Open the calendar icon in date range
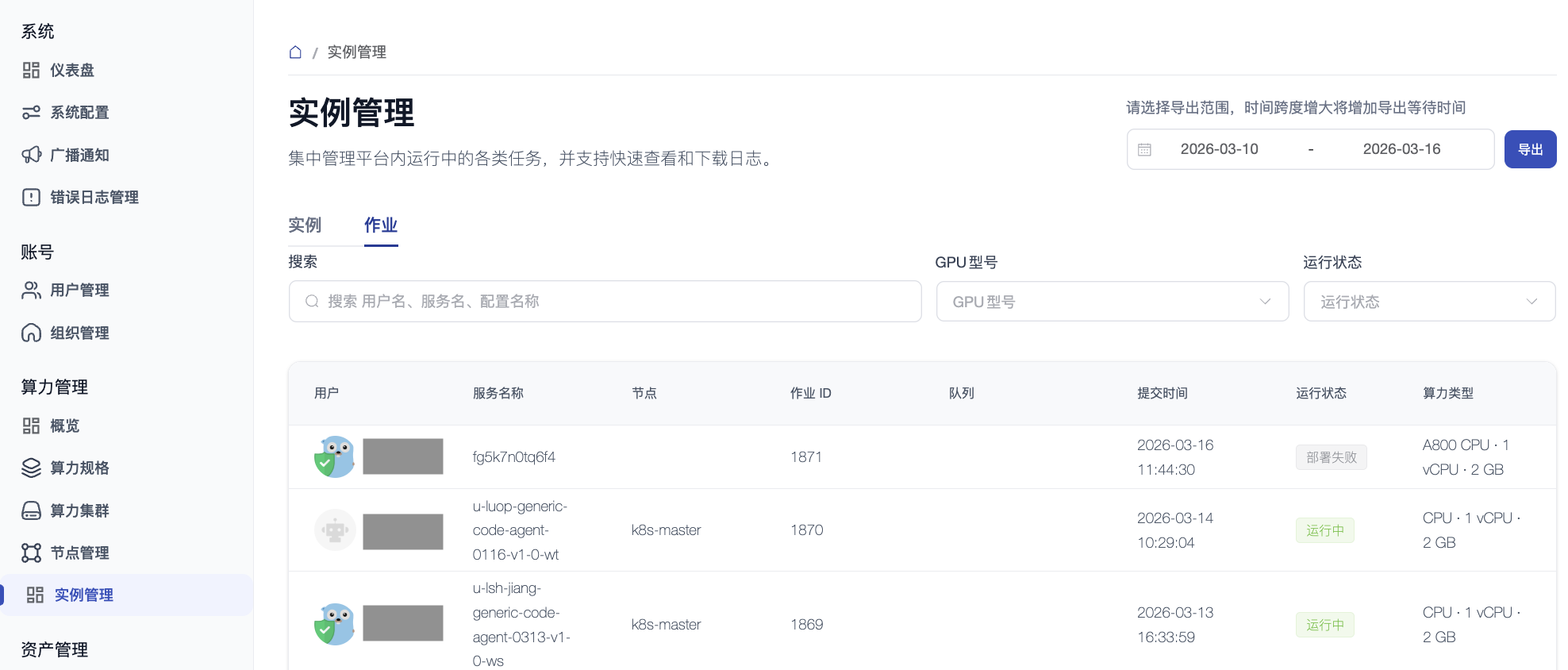This screenshot has height=670, width=1568. tap(1144, 149)
